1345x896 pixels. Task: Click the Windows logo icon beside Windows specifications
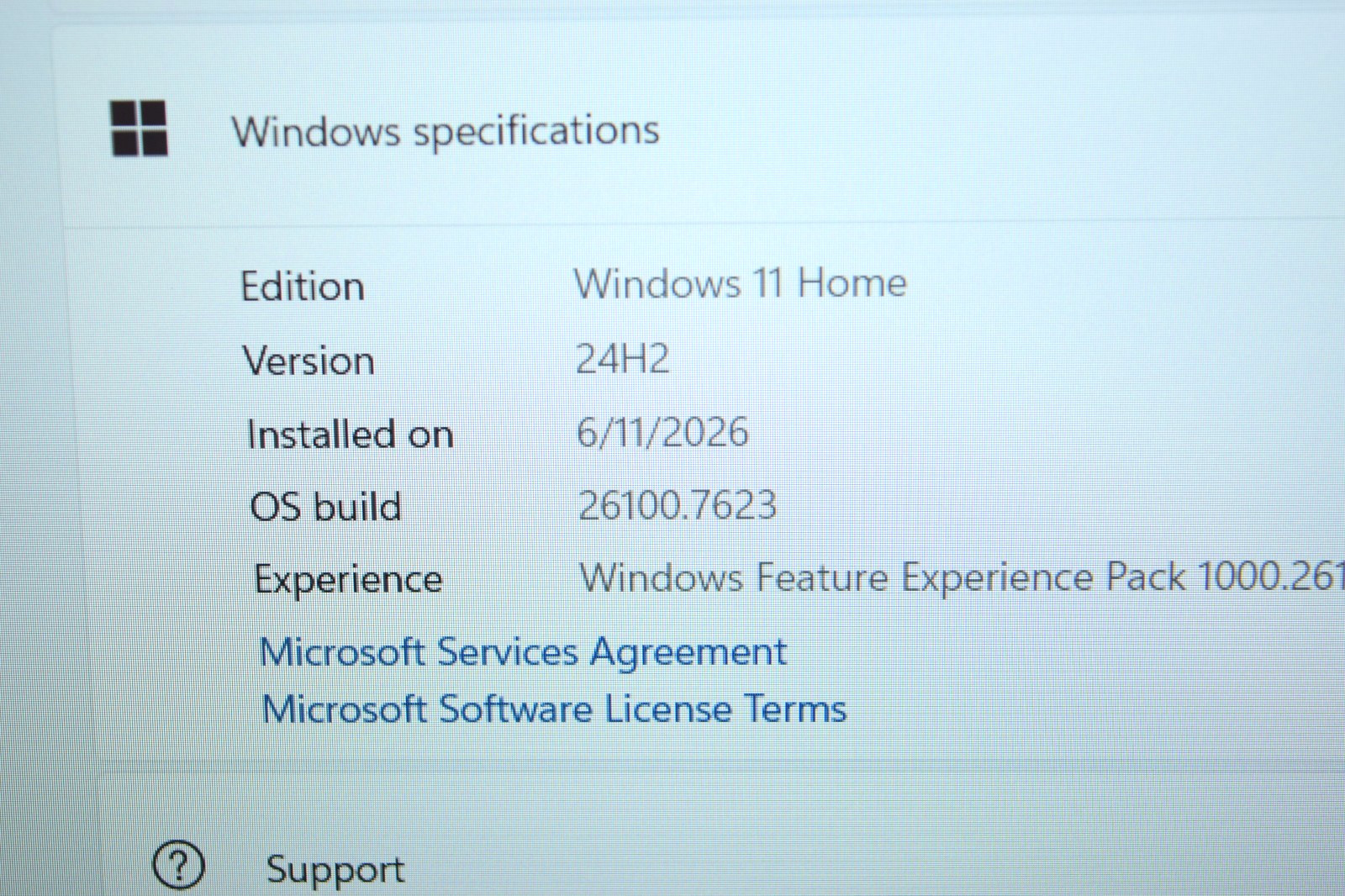click(140, 129)
